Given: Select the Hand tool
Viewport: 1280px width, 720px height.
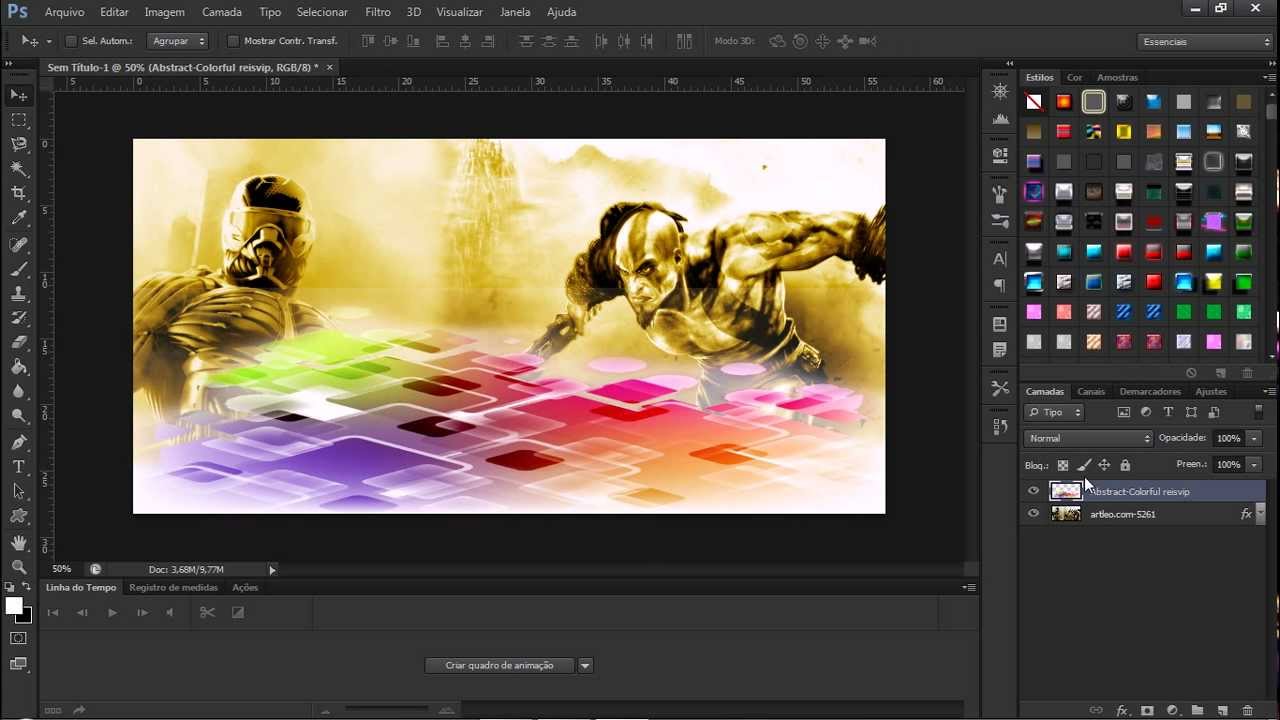Looking at the screenshot, I should pos(19,542).
